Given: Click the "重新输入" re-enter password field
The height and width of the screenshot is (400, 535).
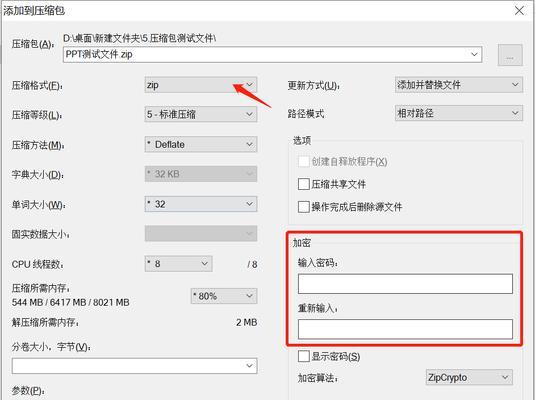Looking at the screenshot, I should (405, 329).
